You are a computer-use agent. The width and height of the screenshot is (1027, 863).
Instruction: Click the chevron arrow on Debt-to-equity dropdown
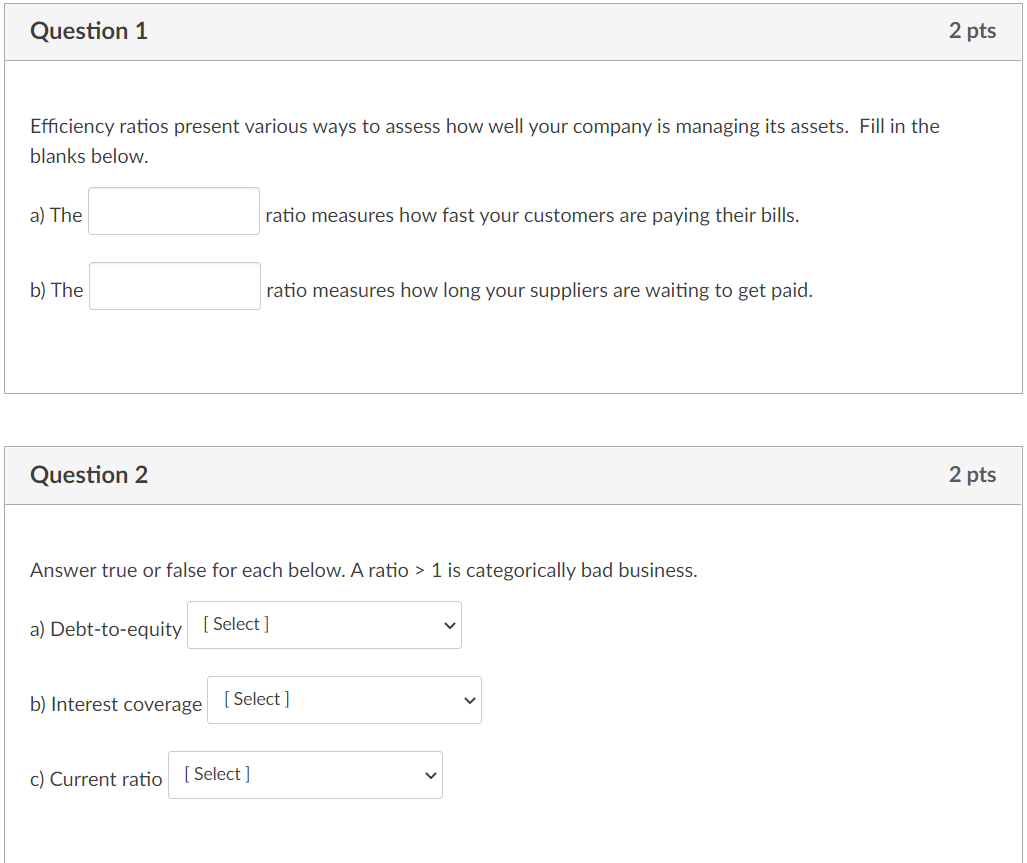click(x=449, y=625)
